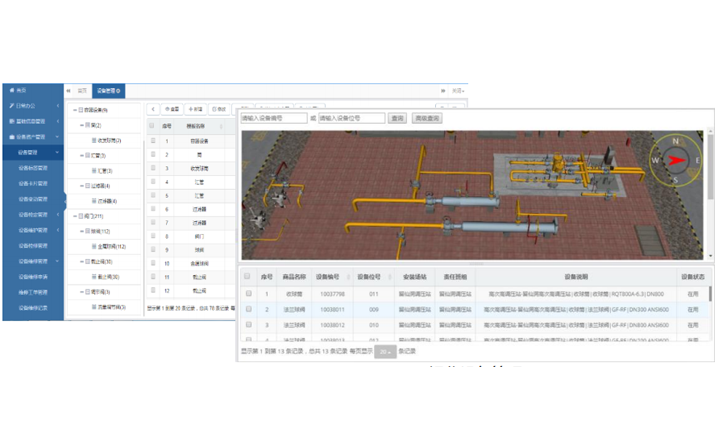The height and width of the screenshot is (446, 716).
Task: Tick the checkbox for device row 10037798
Action: [249, 294]
